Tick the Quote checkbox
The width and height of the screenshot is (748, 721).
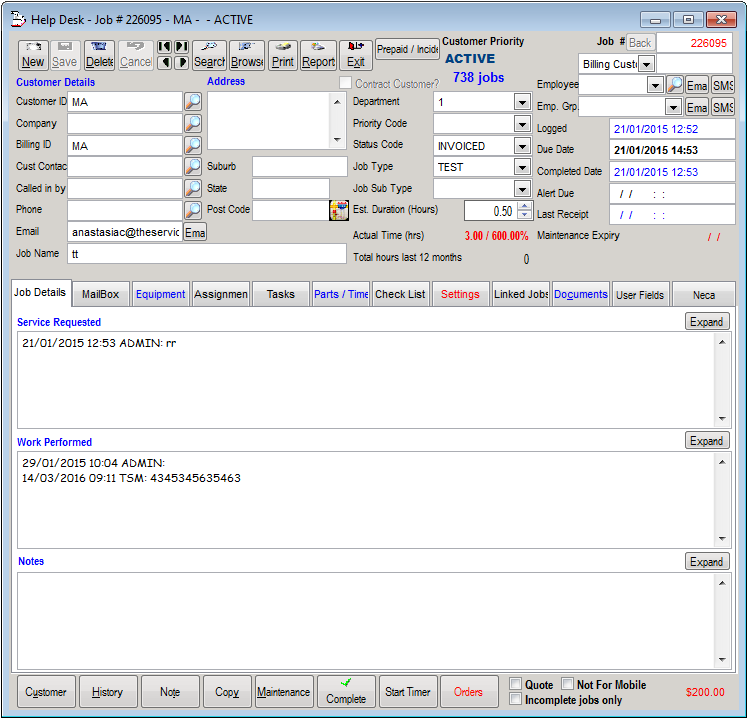pos(515,685)
